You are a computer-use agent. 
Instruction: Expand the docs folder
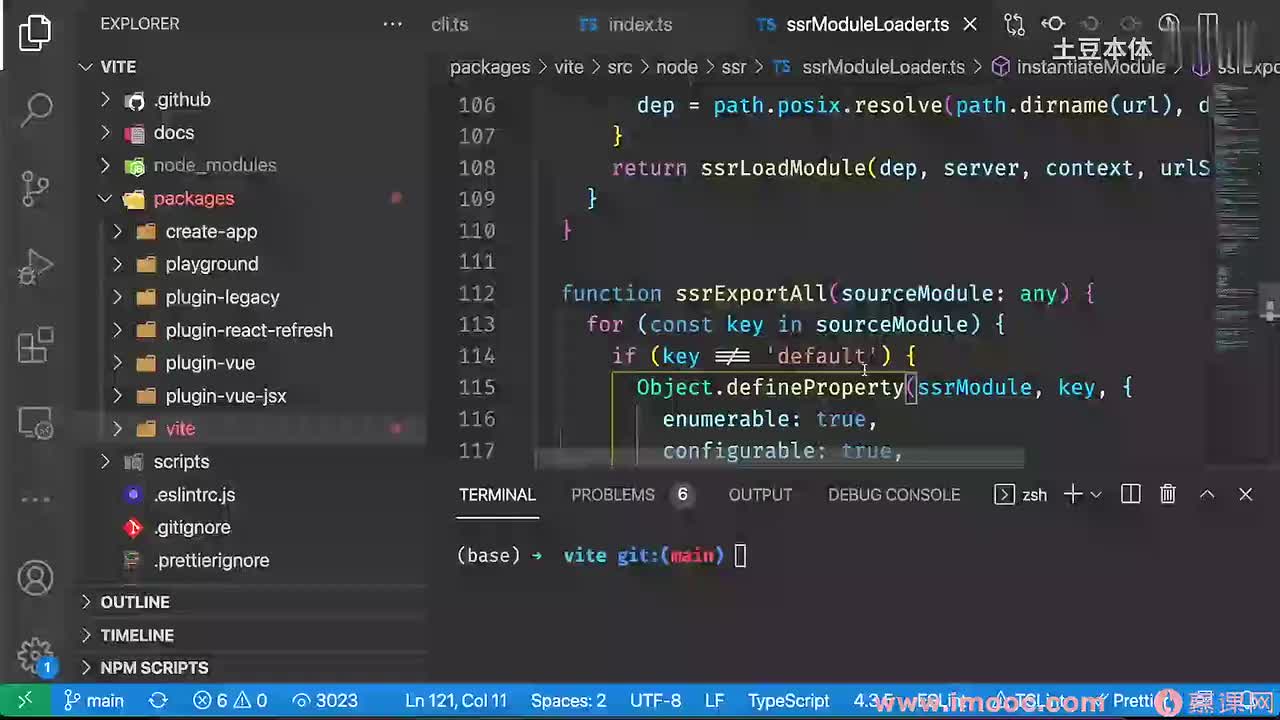pyautogui.click(x=105, y=133)
